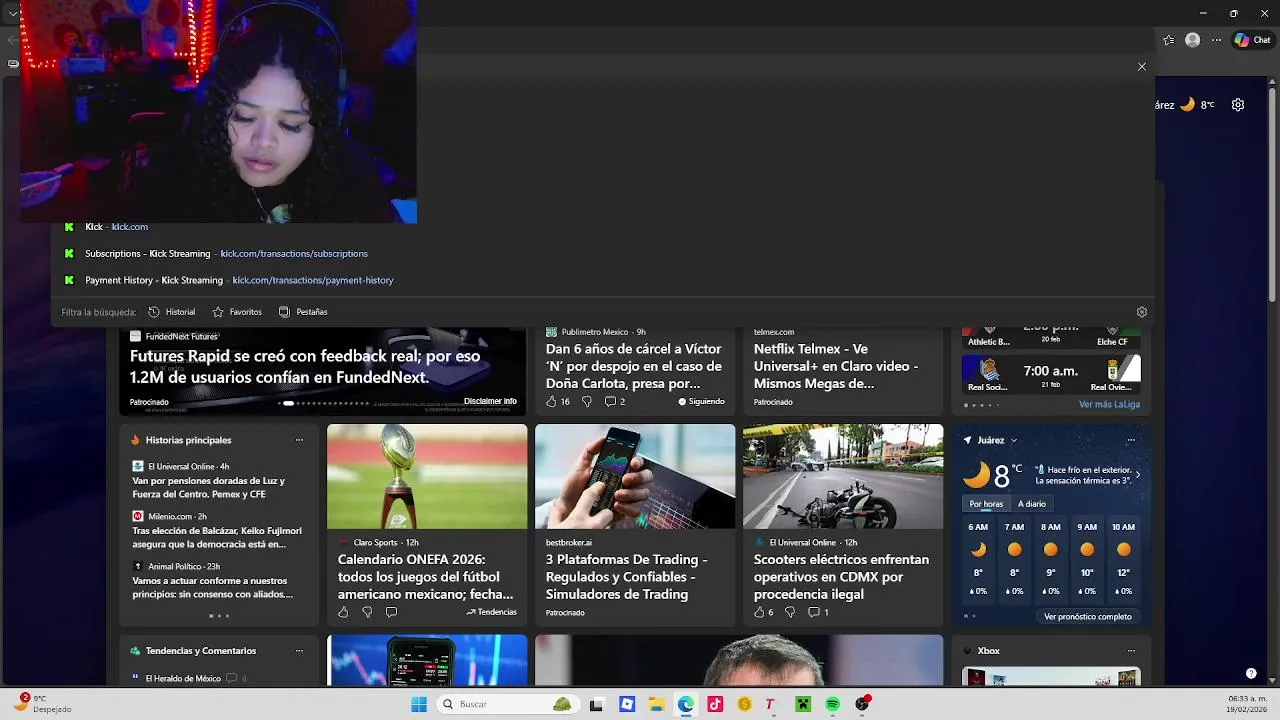
Task: Like the Calendario ONEFA 2026 article
Action: (343, 612)
